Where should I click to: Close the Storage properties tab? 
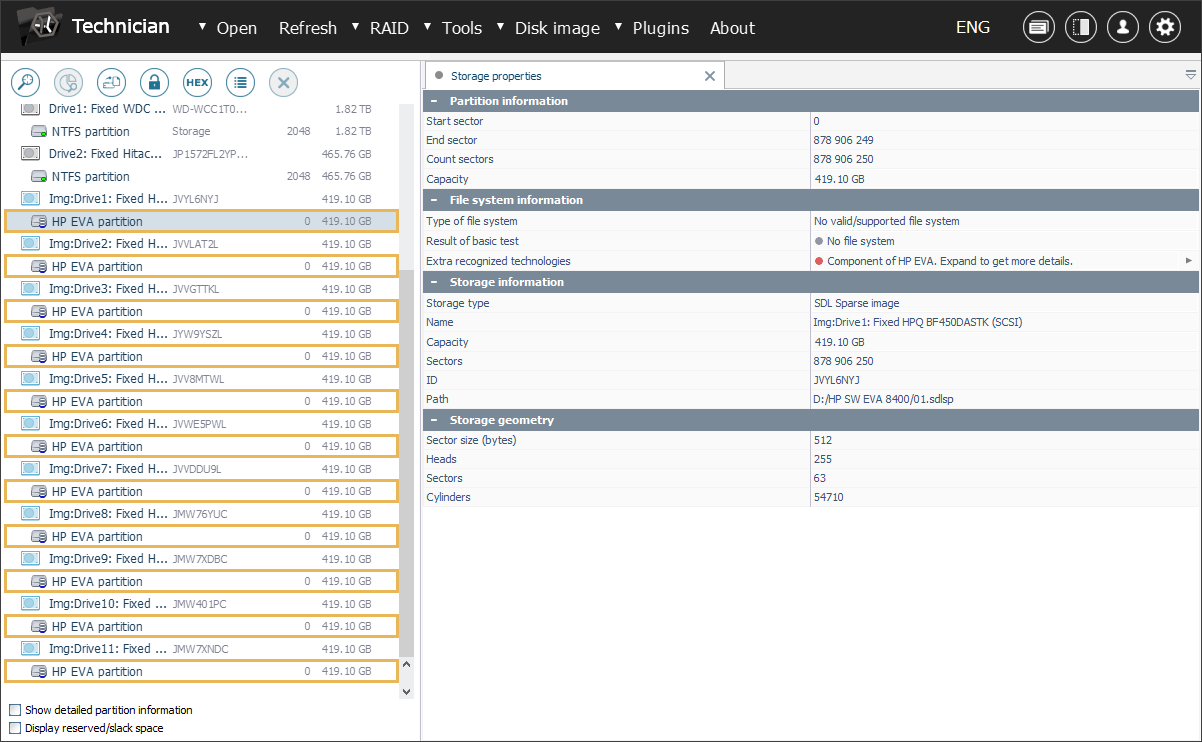pos(710,76)
